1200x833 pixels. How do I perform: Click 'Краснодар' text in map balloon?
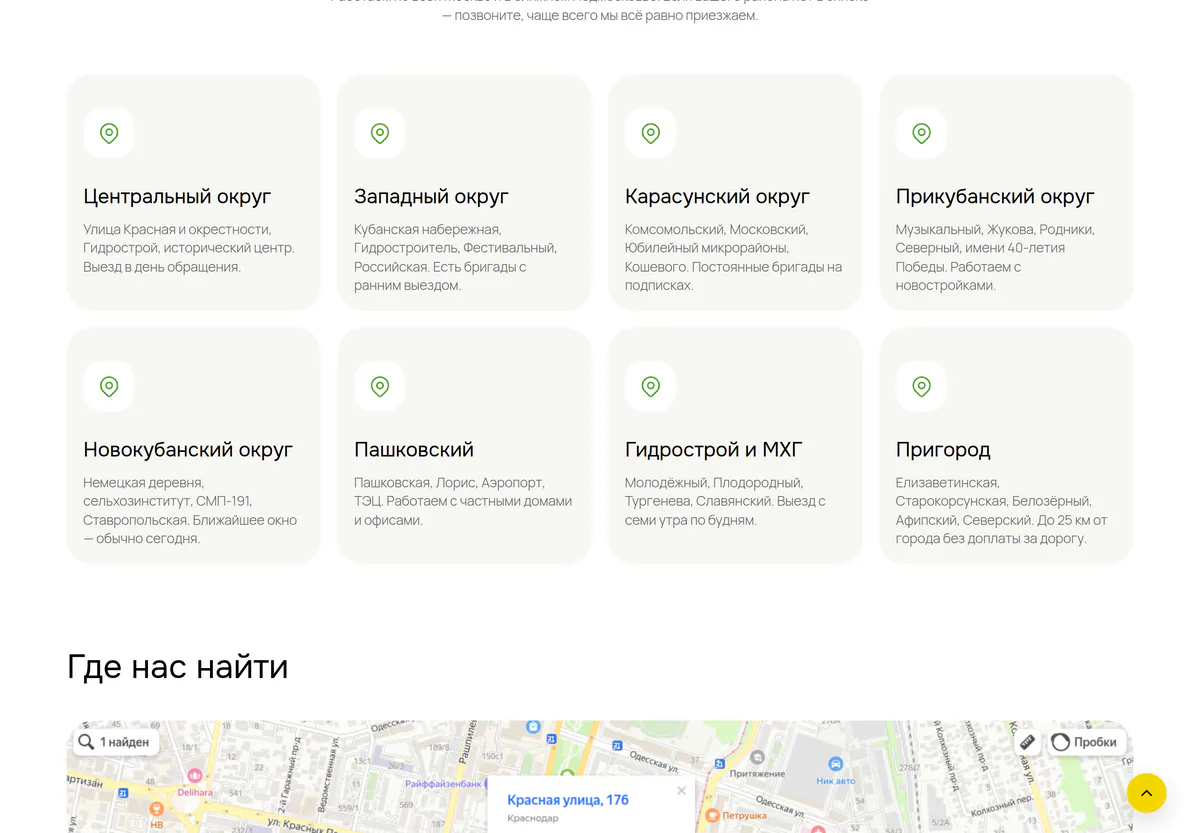tap(533, 819)
